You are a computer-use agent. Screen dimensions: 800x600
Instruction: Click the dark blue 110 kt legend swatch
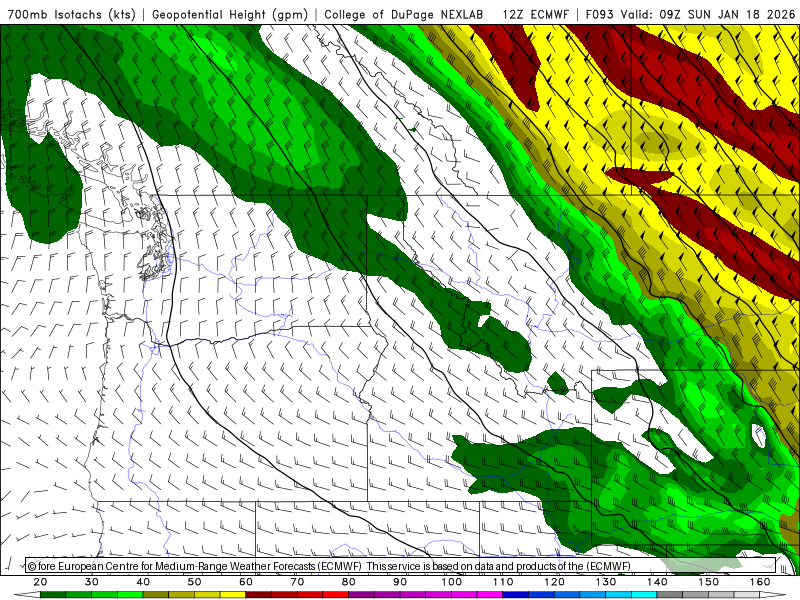515,595
